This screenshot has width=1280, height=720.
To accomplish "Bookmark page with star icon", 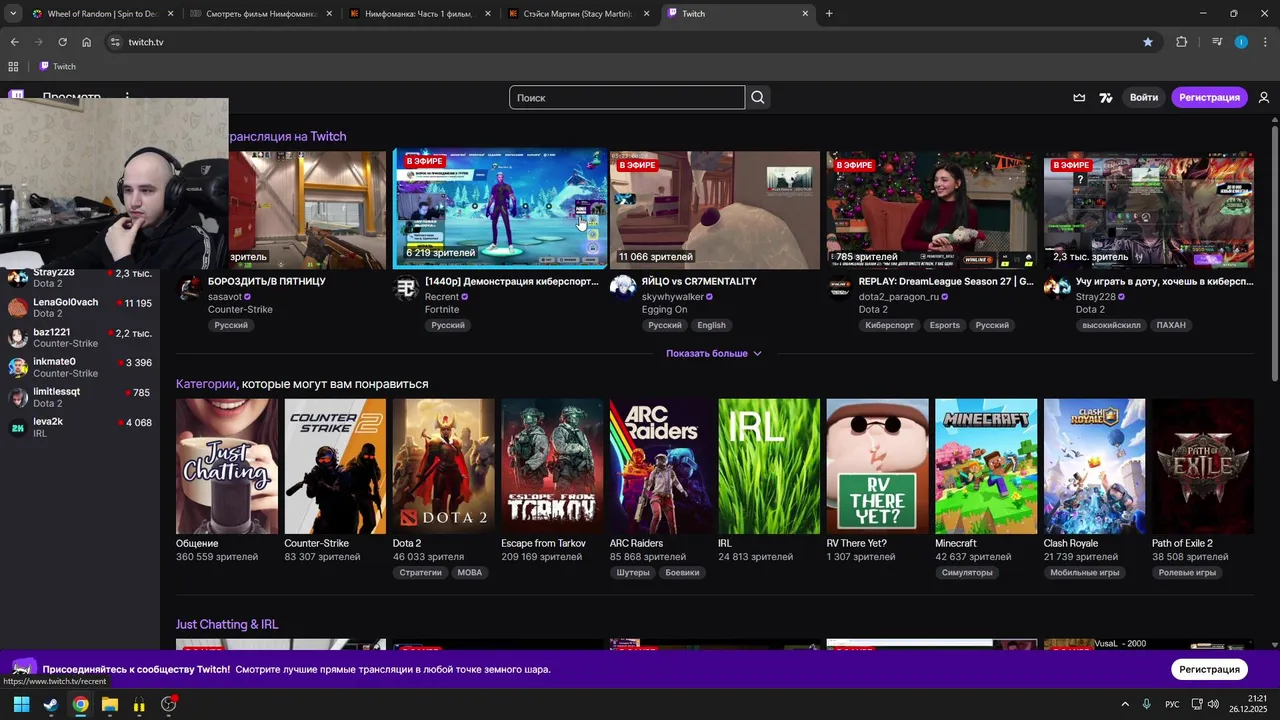I will pos(1148,42).
